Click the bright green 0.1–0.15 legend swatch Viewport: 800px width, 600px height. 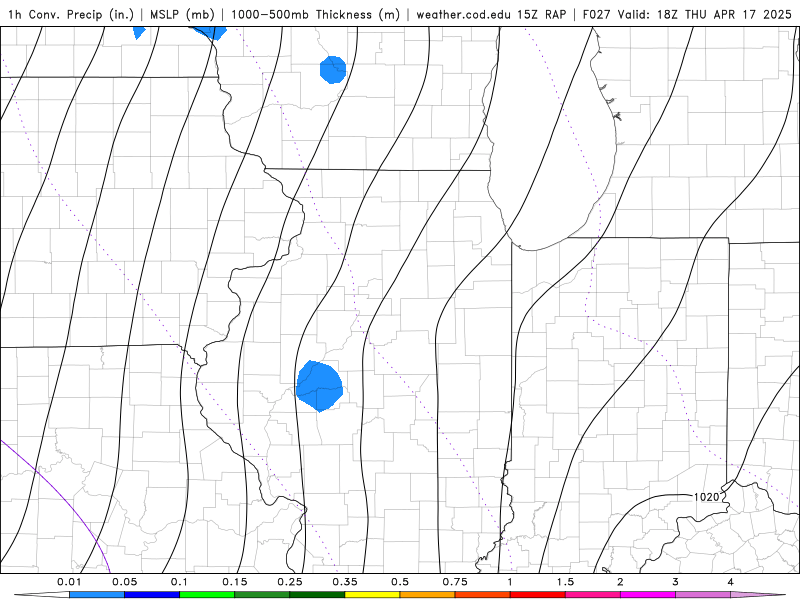click(x=207, y=595)
